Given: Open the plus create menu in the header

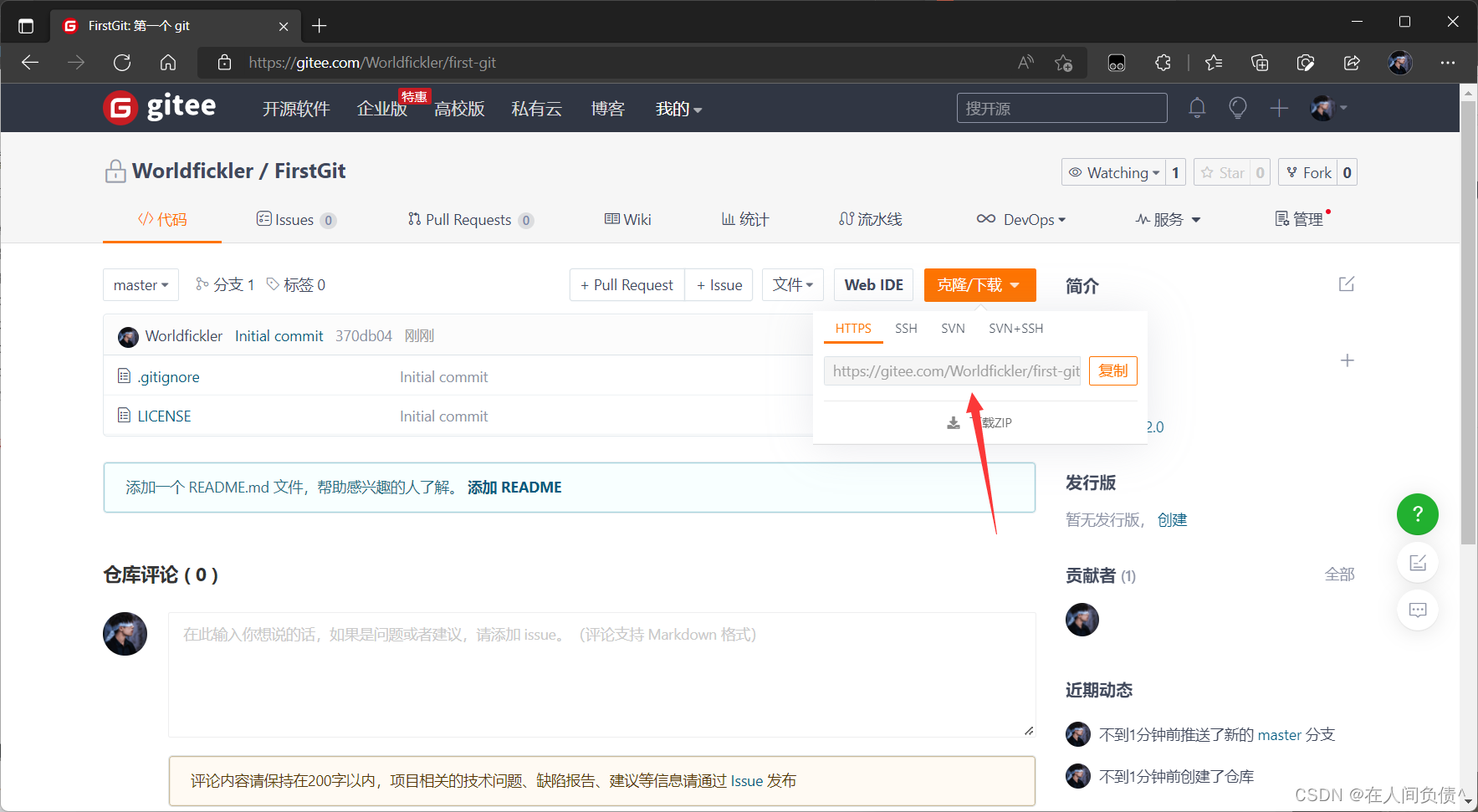Looking at the screenshot, I should coord(1279,108).
